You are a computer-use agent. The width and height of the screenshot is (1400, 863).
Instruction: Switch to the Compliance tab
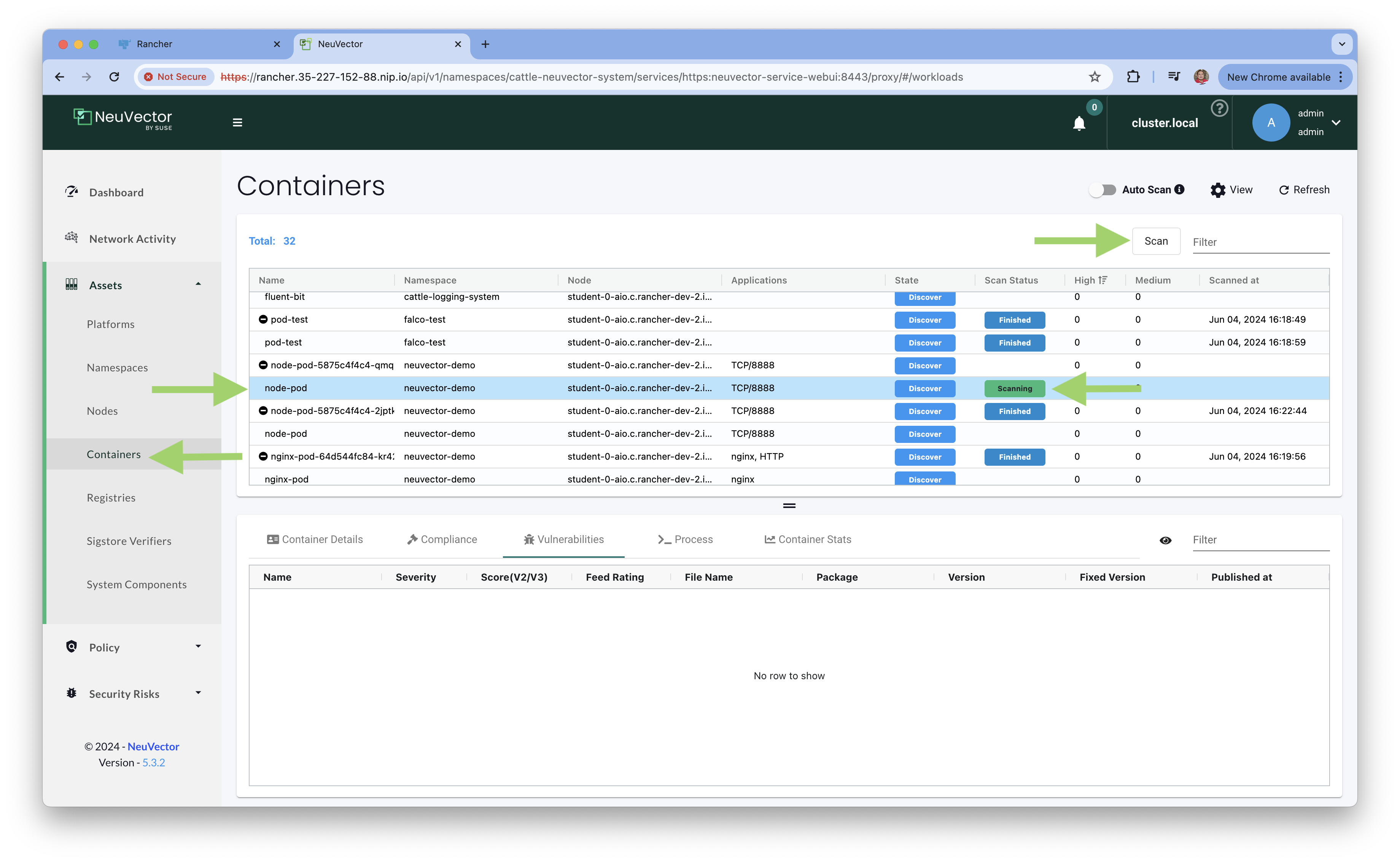tap(442, 540)
